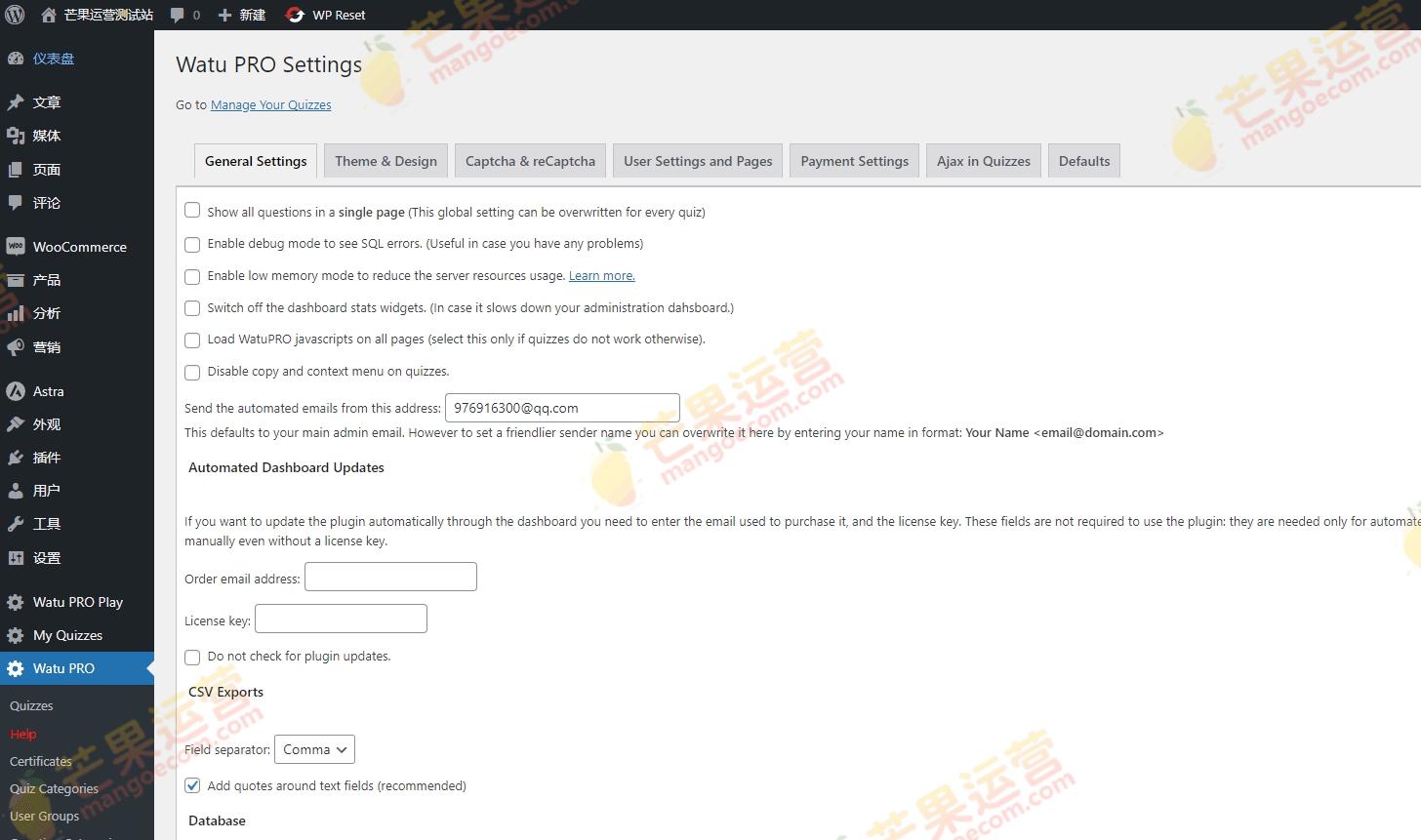Image resolution: width=1421 pixels, height=840 pixels.
Task: Click the Database section heading
Action: click(217, 820)
